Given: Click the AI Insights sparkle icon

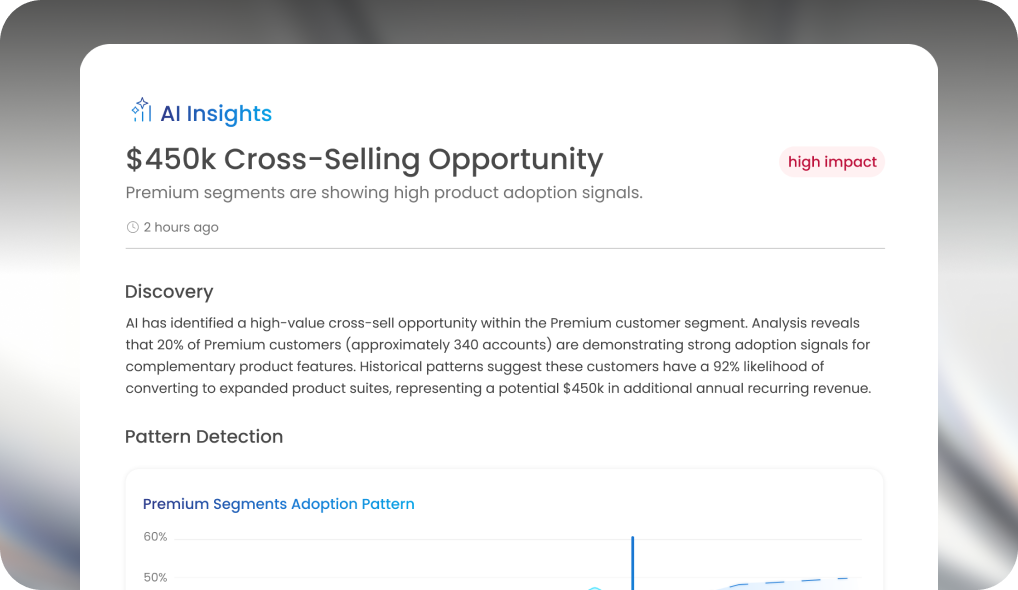Looking at the screenshot, I should (141, 110).
